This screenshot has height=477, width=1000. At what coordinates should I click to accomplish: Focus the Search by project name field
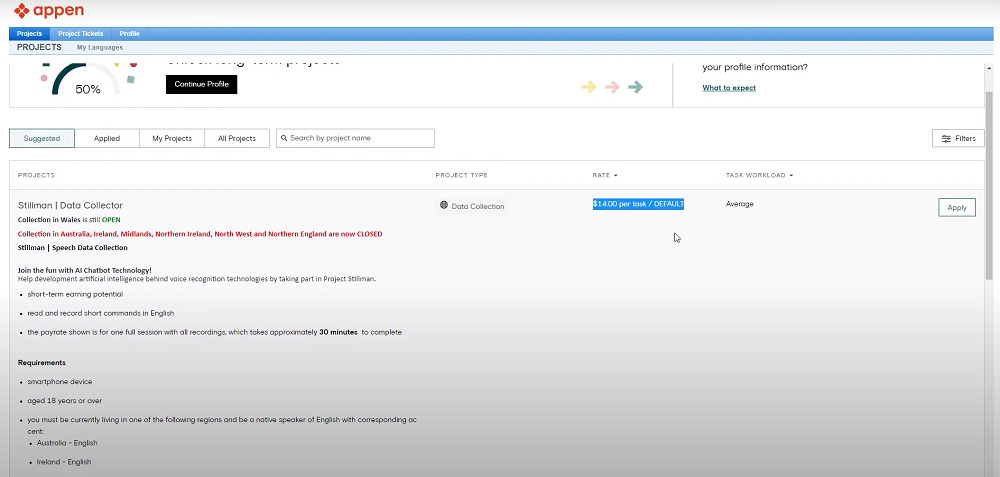coord(360,138)
